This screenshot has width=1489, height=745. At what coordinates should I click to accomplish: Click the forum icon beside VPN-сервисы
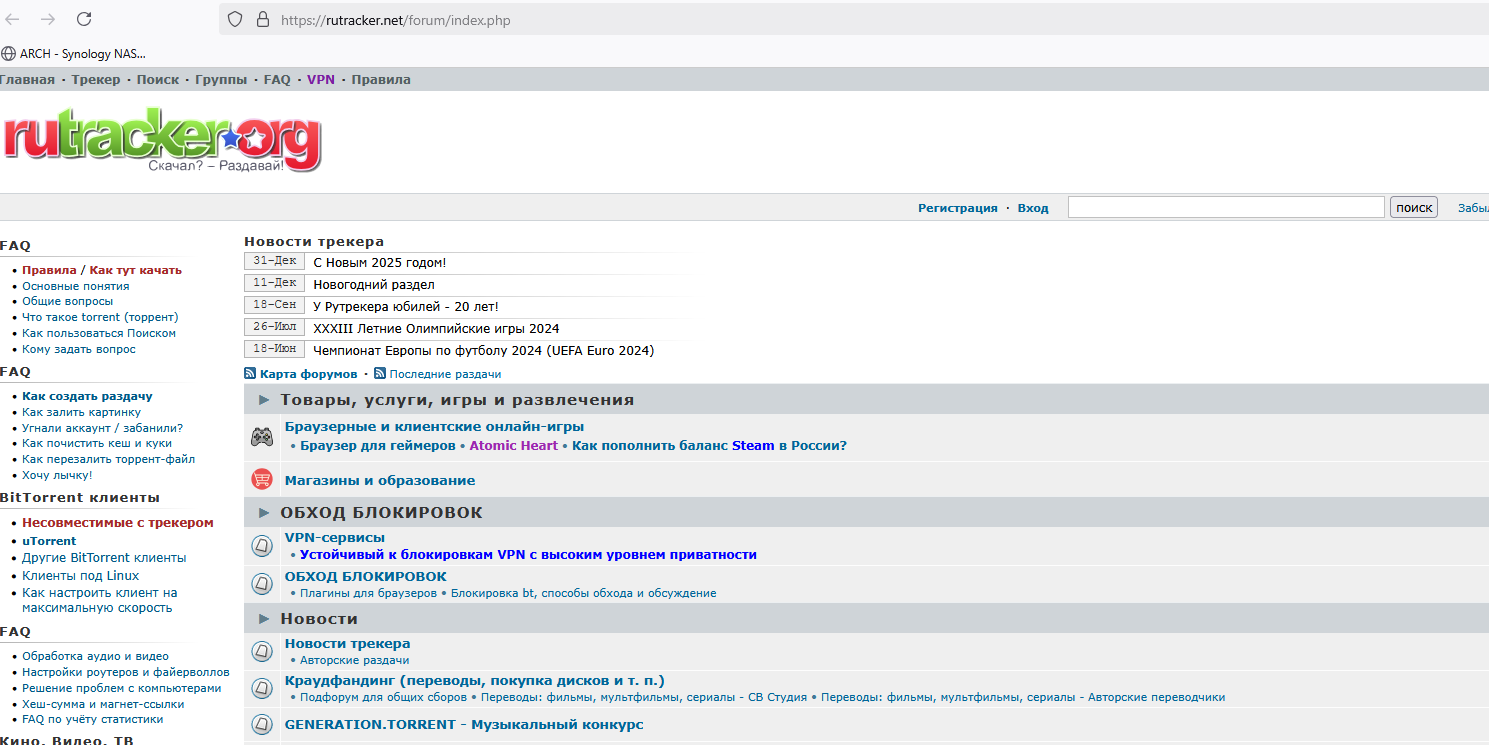pyautogui.click(x=262, y=545)
